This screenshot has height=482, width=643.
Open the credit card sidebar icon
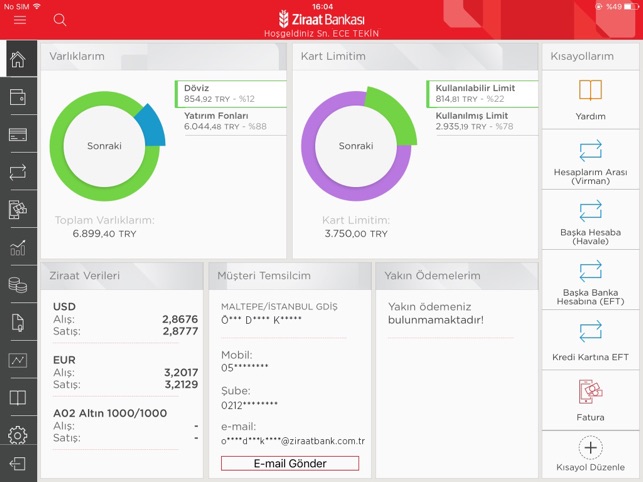tap(18, 135)
